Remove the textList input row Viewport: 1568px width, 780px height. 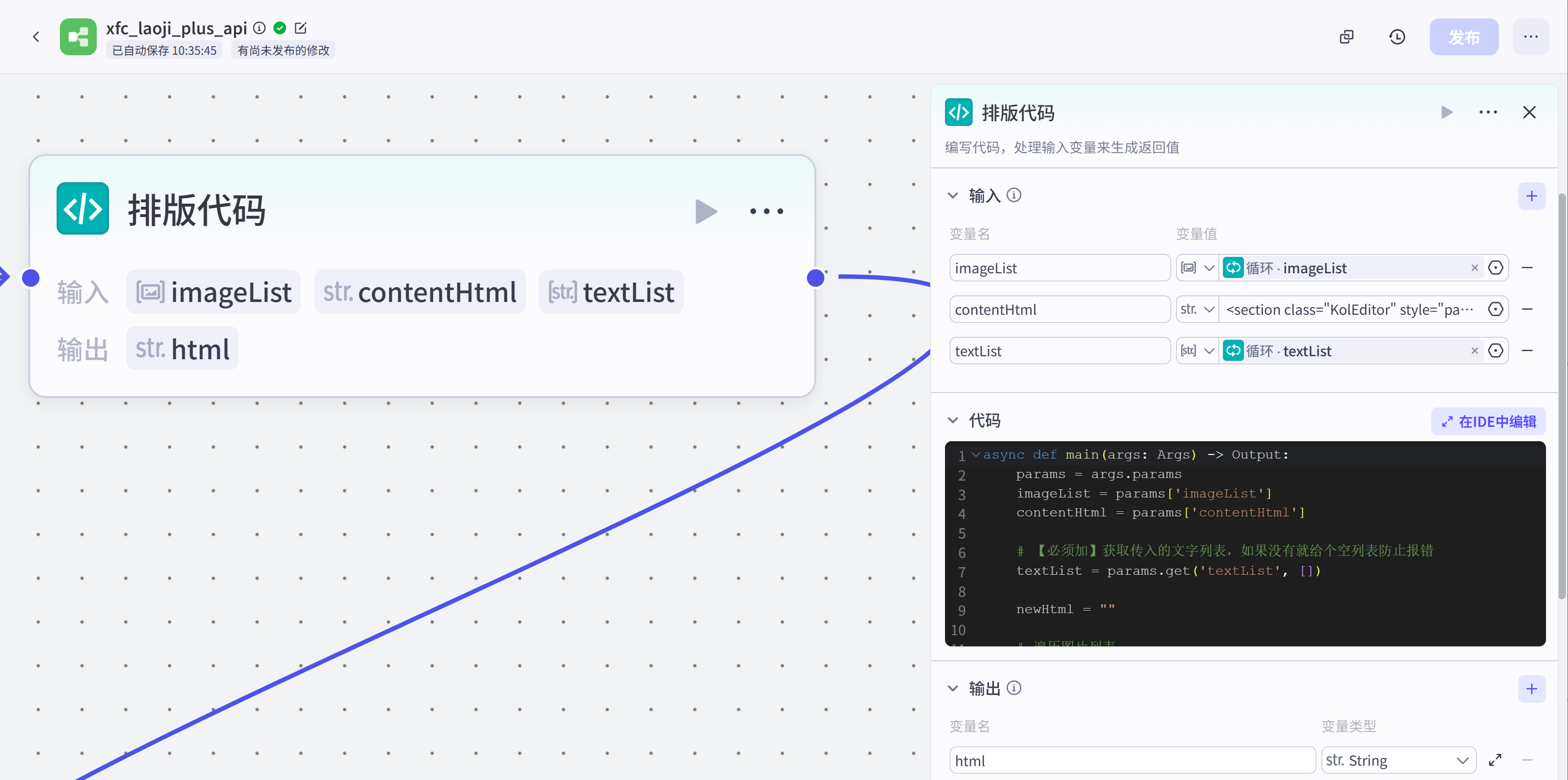click(x=1527, y=351)
